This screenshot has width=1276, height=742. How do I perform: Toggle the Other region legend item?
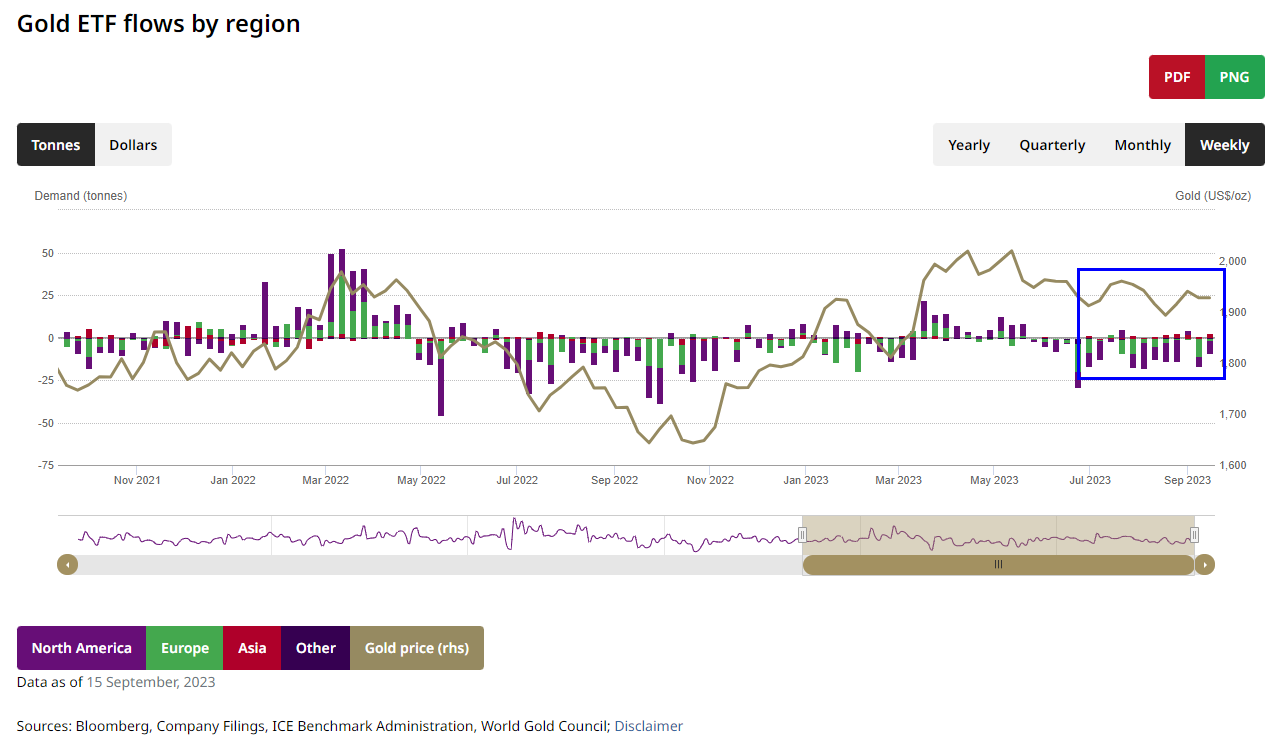click(315, 648)
